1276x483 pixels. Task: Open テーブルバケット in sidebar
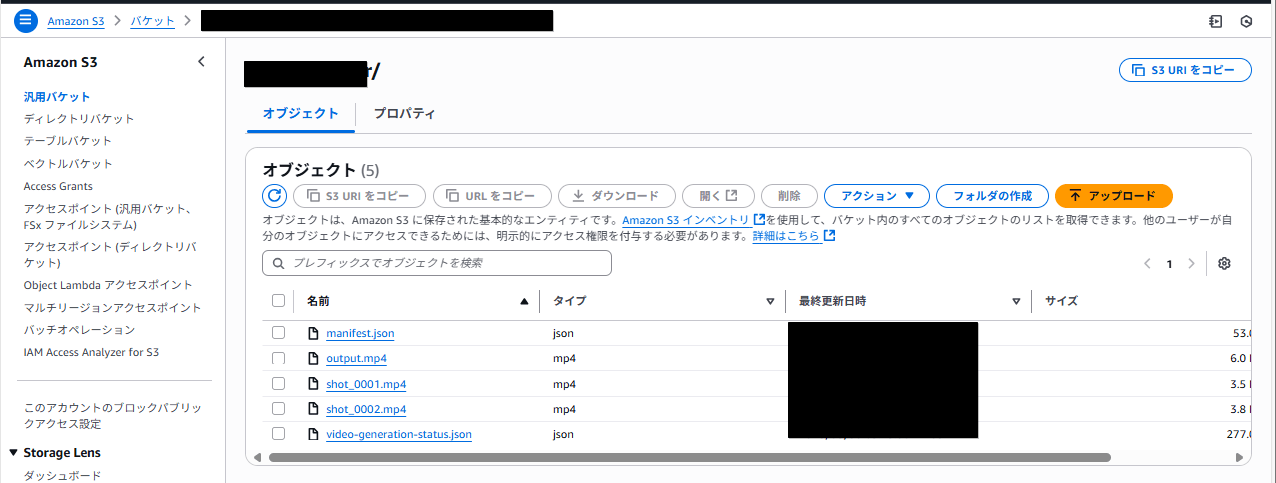[x=68, y=141]
